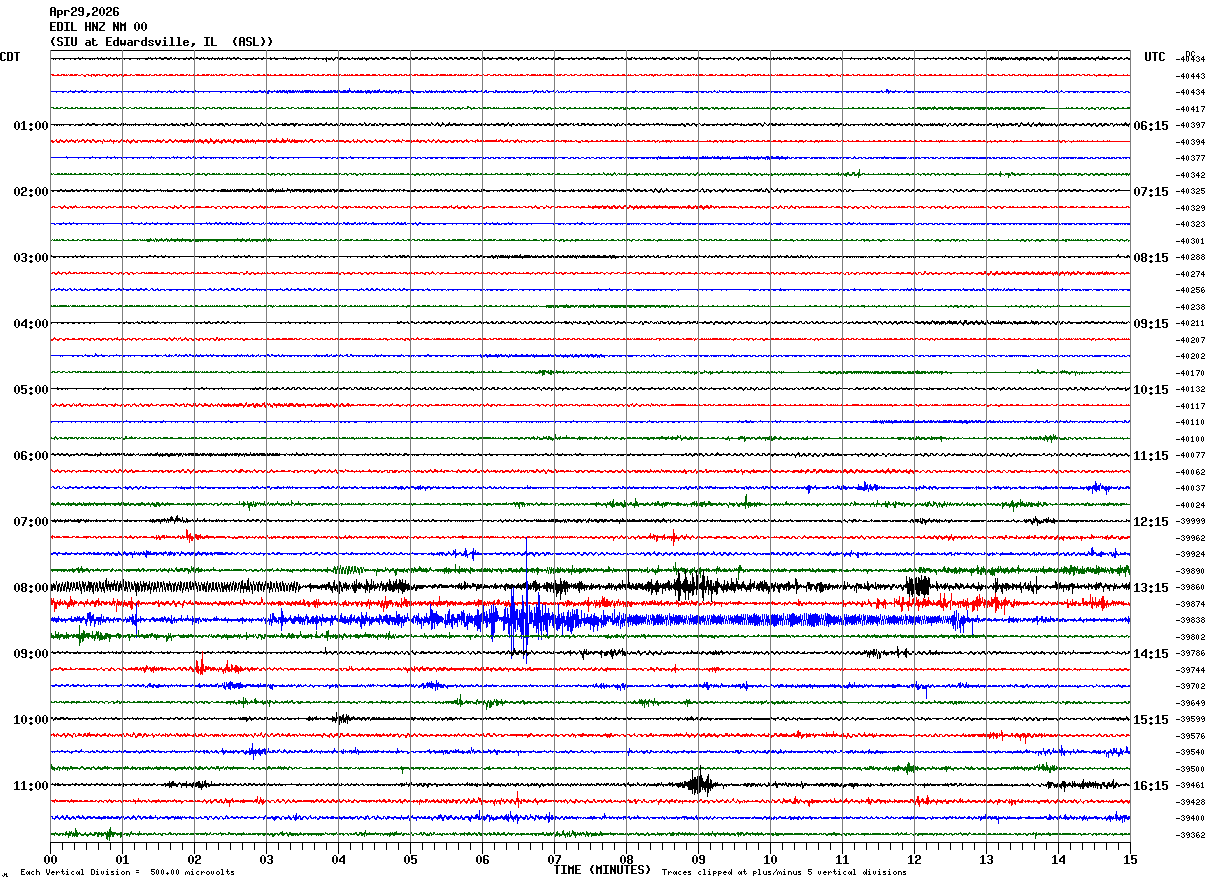
Task: Click the '05:00' CDT time label
Action: (x=31, y=390)
